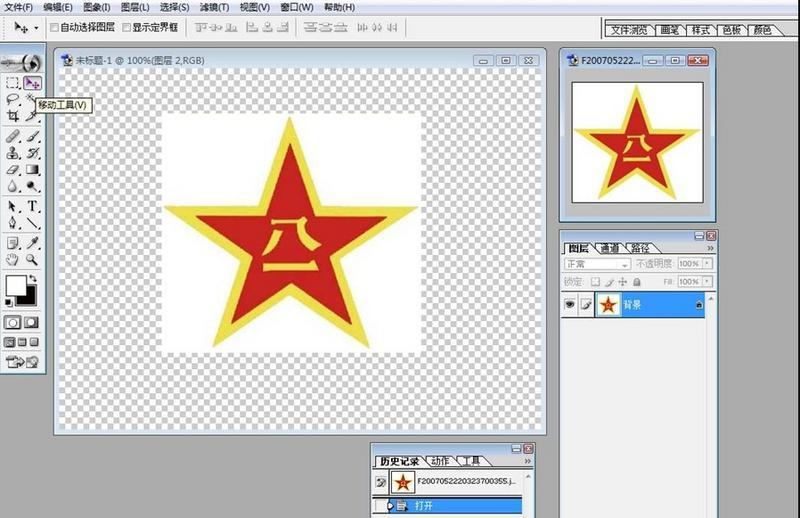
Task: Hide the 背景 layer with eye icon
Action: (x=569, y=305)
